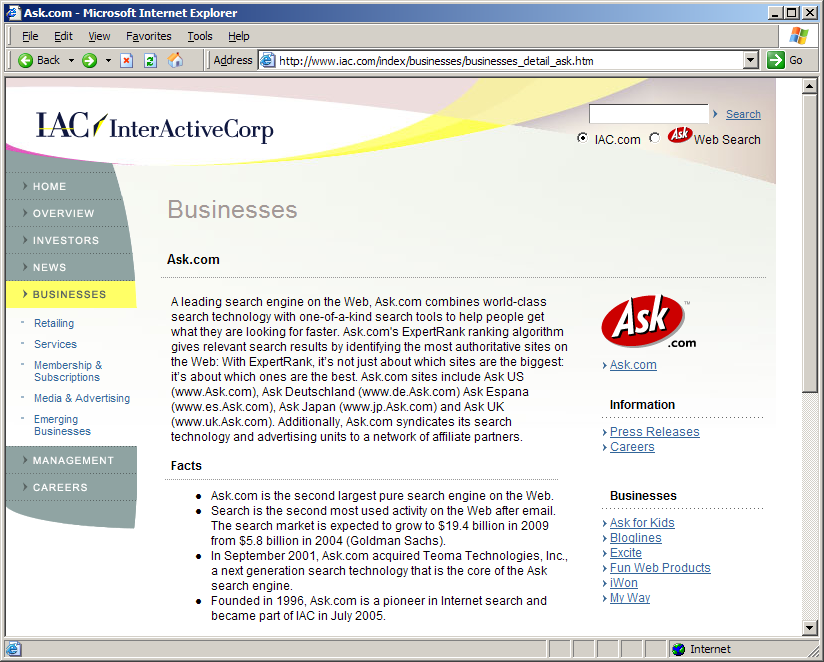Click the small Ask logo beside Web Search
Viewport: 824px width, 662px height.
pyautogui.click(x=680, y=135)
